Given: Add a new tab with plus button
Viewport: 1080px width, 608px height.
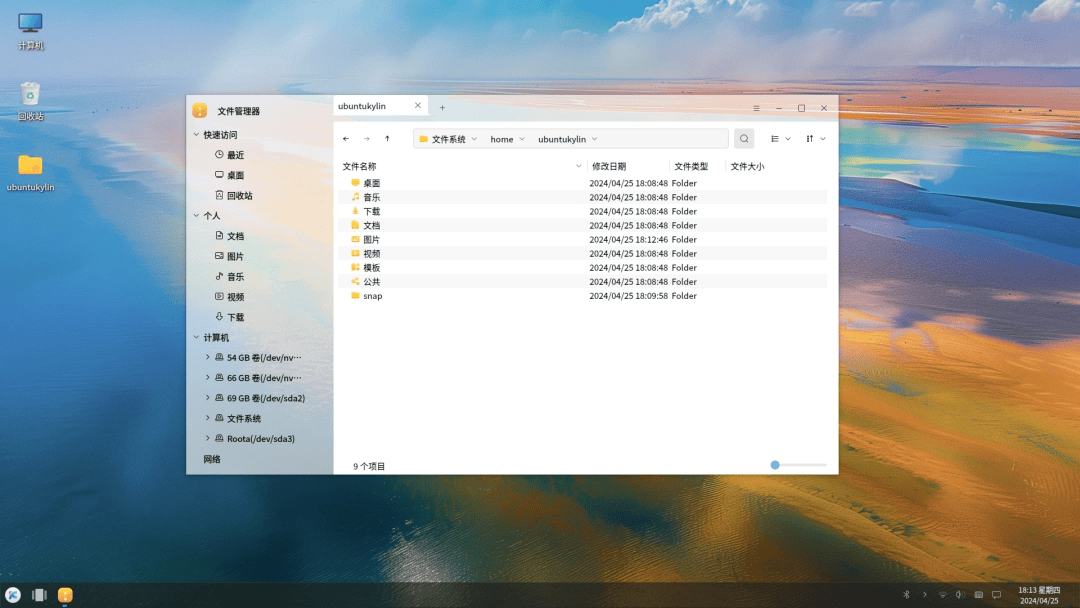Looking at the screenshot, I should 442,107.
